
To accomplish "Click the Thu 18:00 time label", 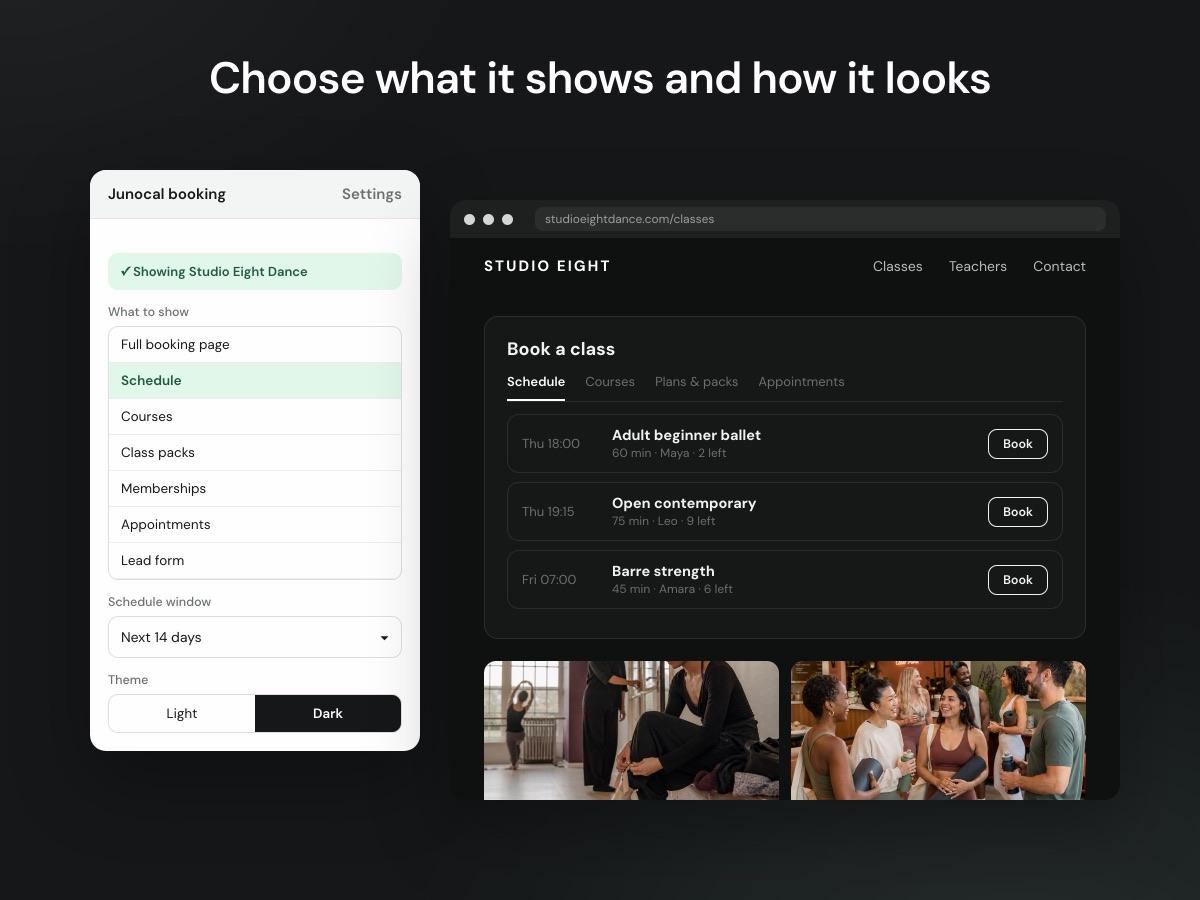I will coord(551,444).
